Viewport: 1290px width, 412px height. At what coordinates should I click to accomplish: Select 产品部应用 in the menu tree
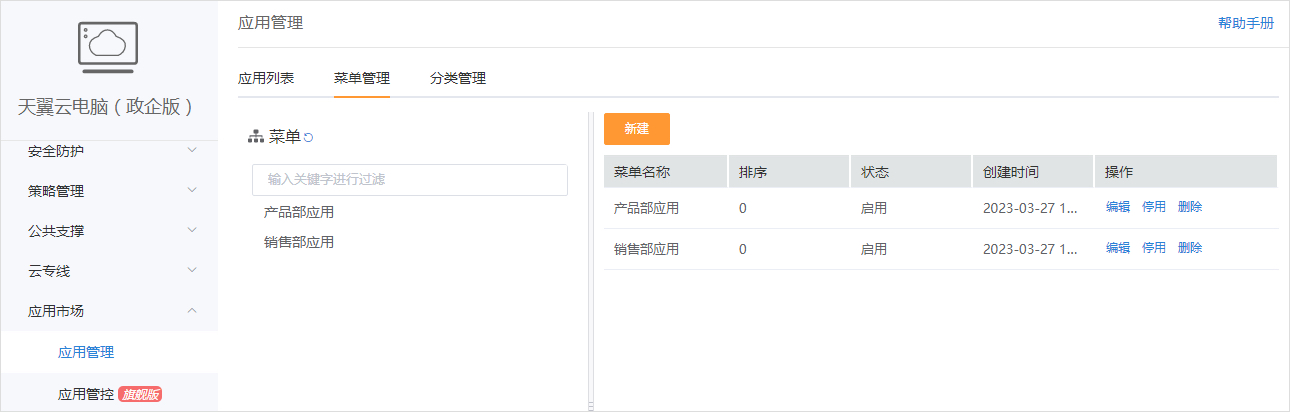(x=299, y=212)
